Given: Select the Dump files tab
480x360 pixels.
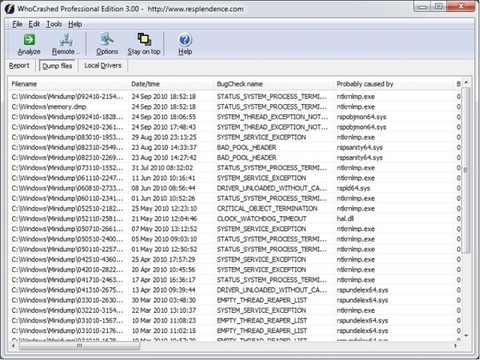Looking at the screenshot, I should point(57,66).
